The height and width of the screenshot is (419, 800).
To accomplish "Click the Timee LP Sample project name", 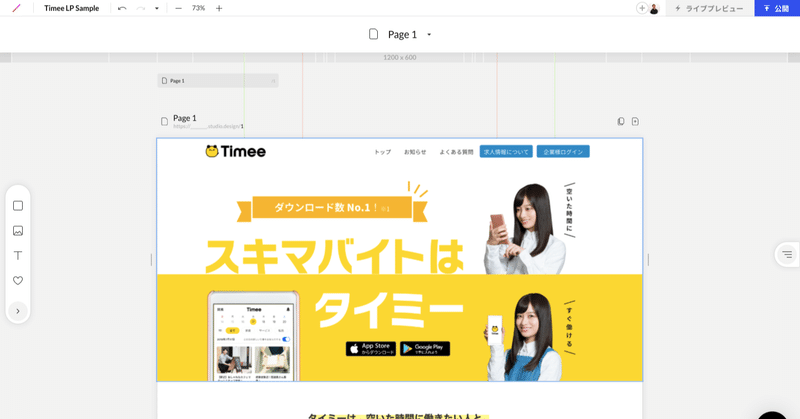I will [71, 8].
